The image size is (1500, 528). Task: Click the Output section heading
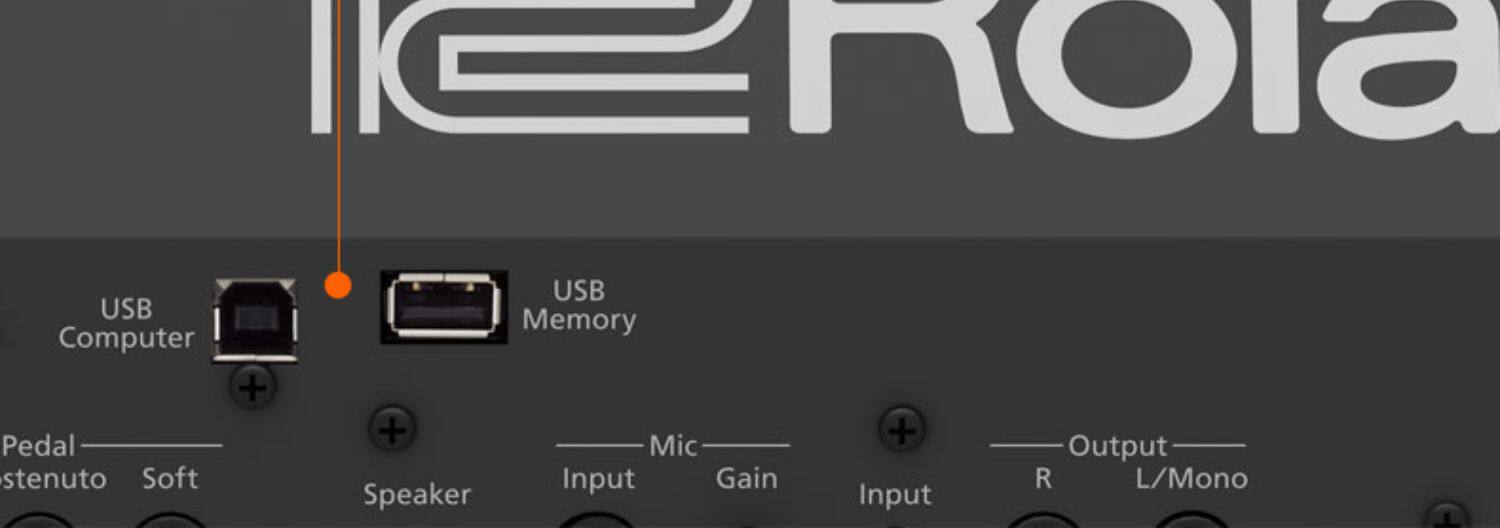[x=1118, y=446]
